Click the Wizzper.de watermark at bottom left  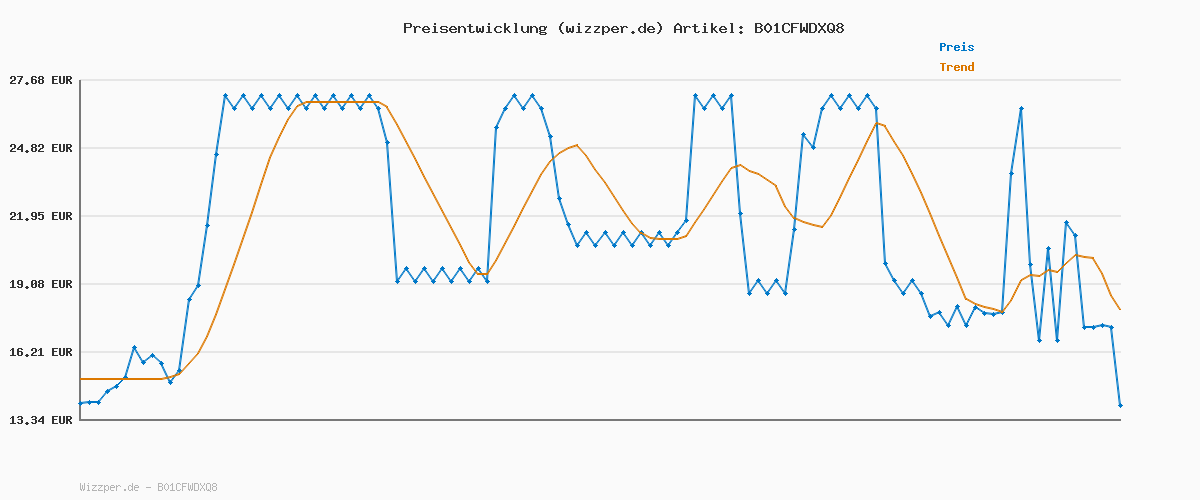pyautogui.click(x=148, y=488)
